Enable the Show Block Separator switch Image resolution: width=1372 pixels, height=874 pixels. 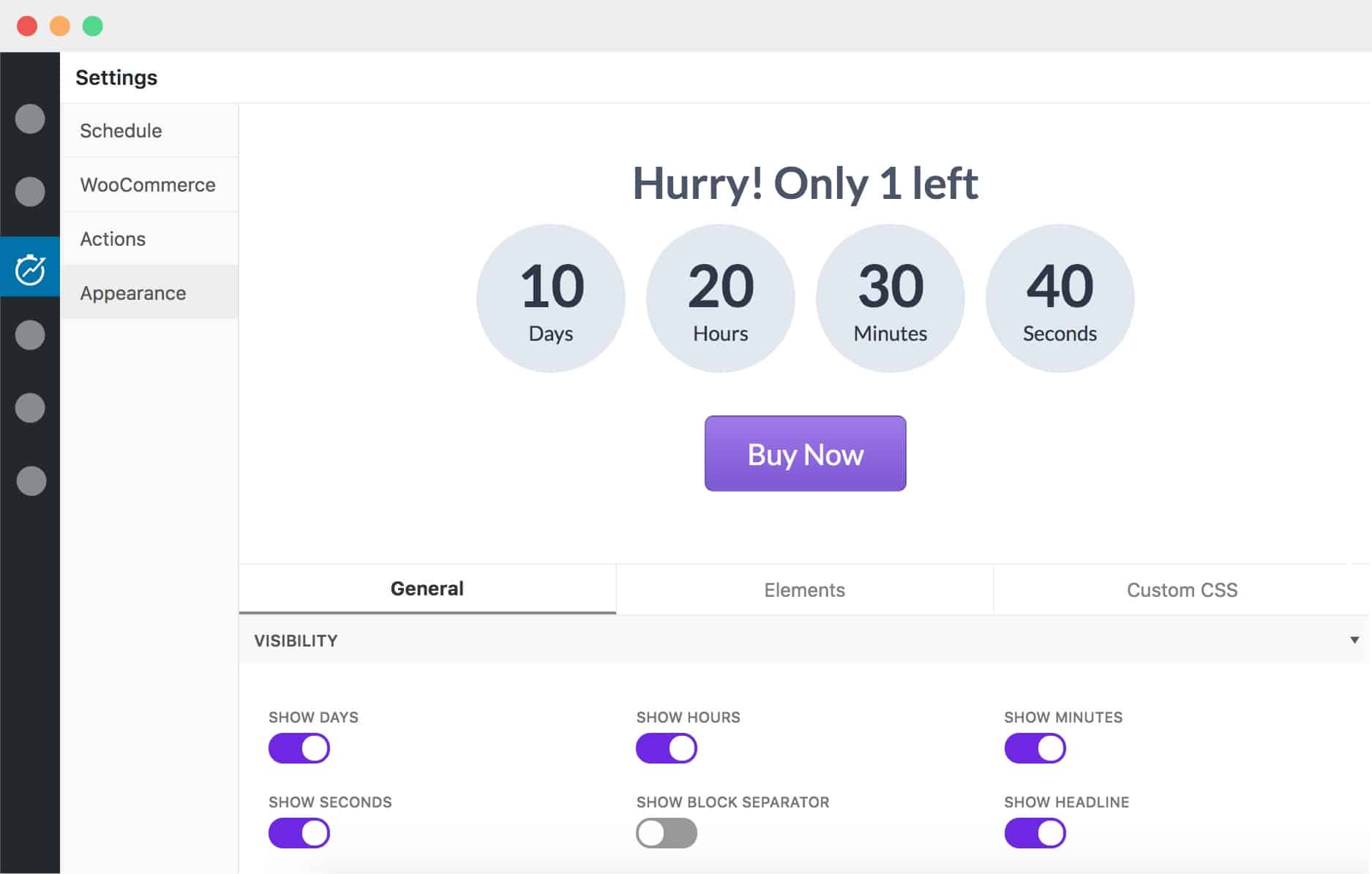667,833
